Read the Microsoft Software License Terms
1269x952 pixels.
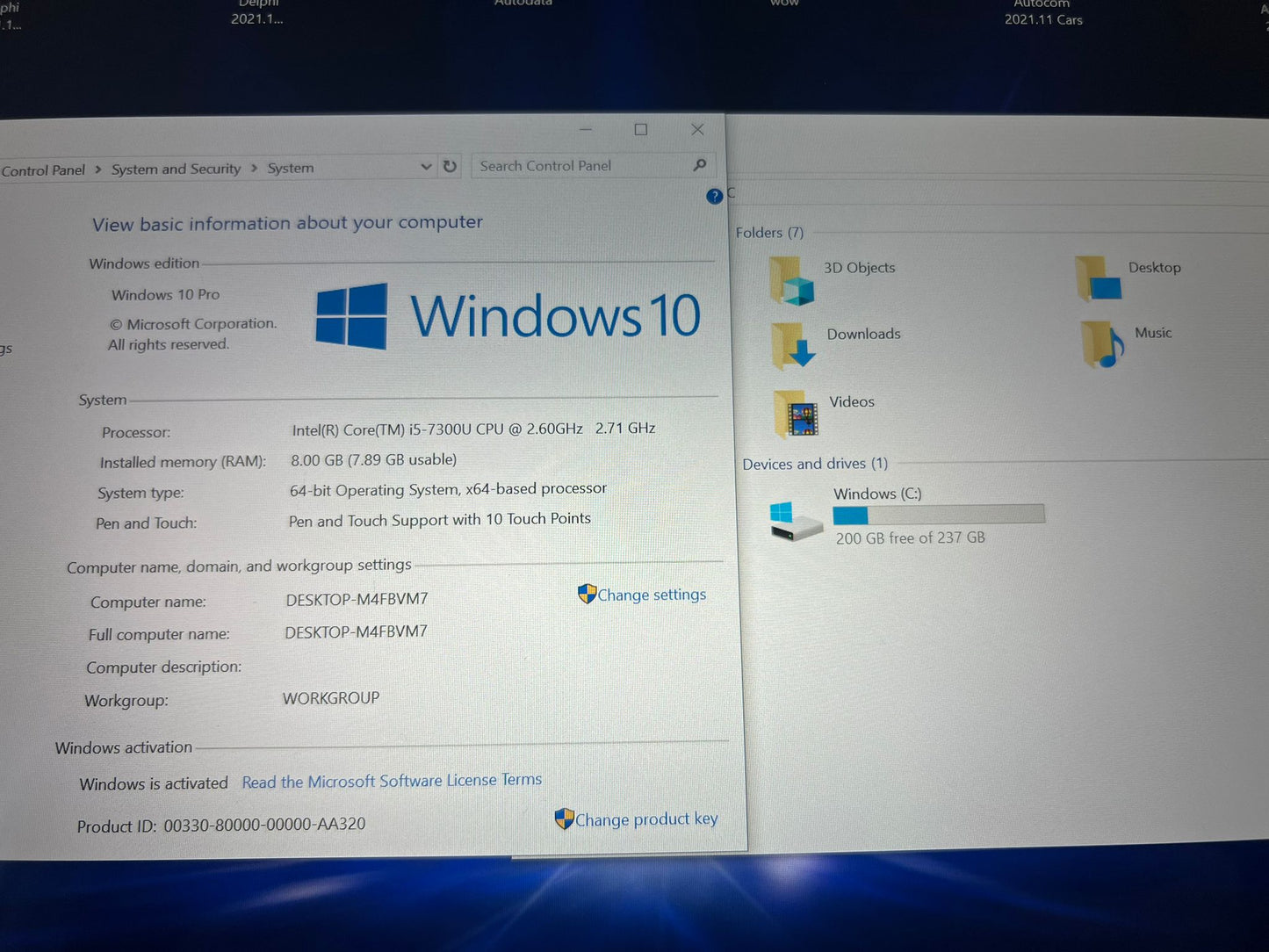392,781
